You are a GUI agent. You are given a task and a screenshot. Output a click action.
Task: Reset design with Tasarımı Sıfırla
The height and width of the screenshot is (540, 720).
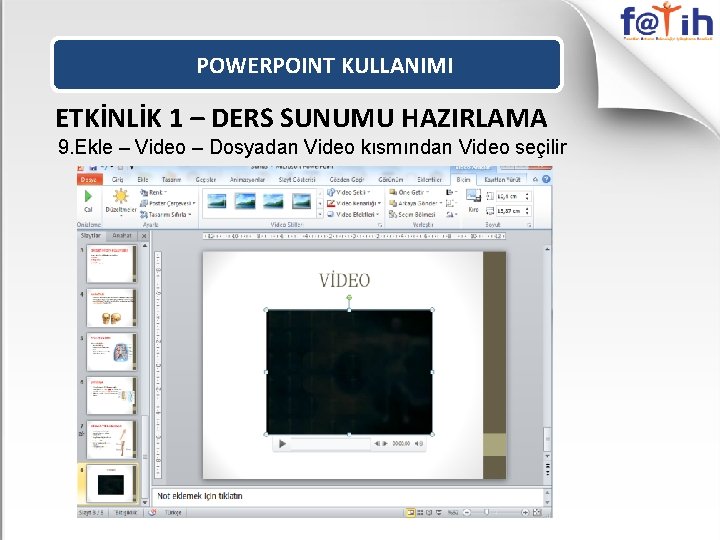click(x=166, y=214)
